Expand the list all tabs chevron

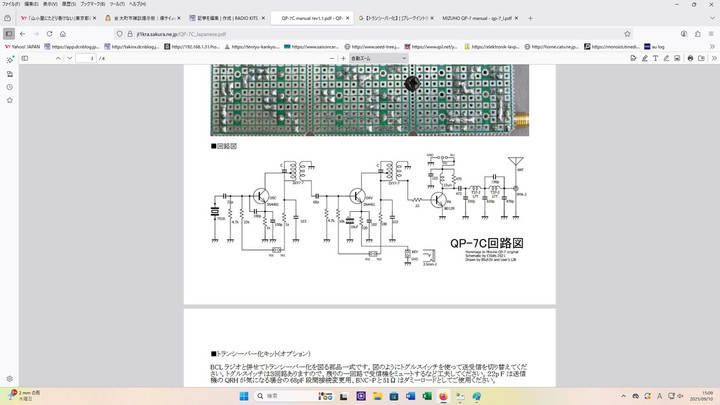pos(712,18)
